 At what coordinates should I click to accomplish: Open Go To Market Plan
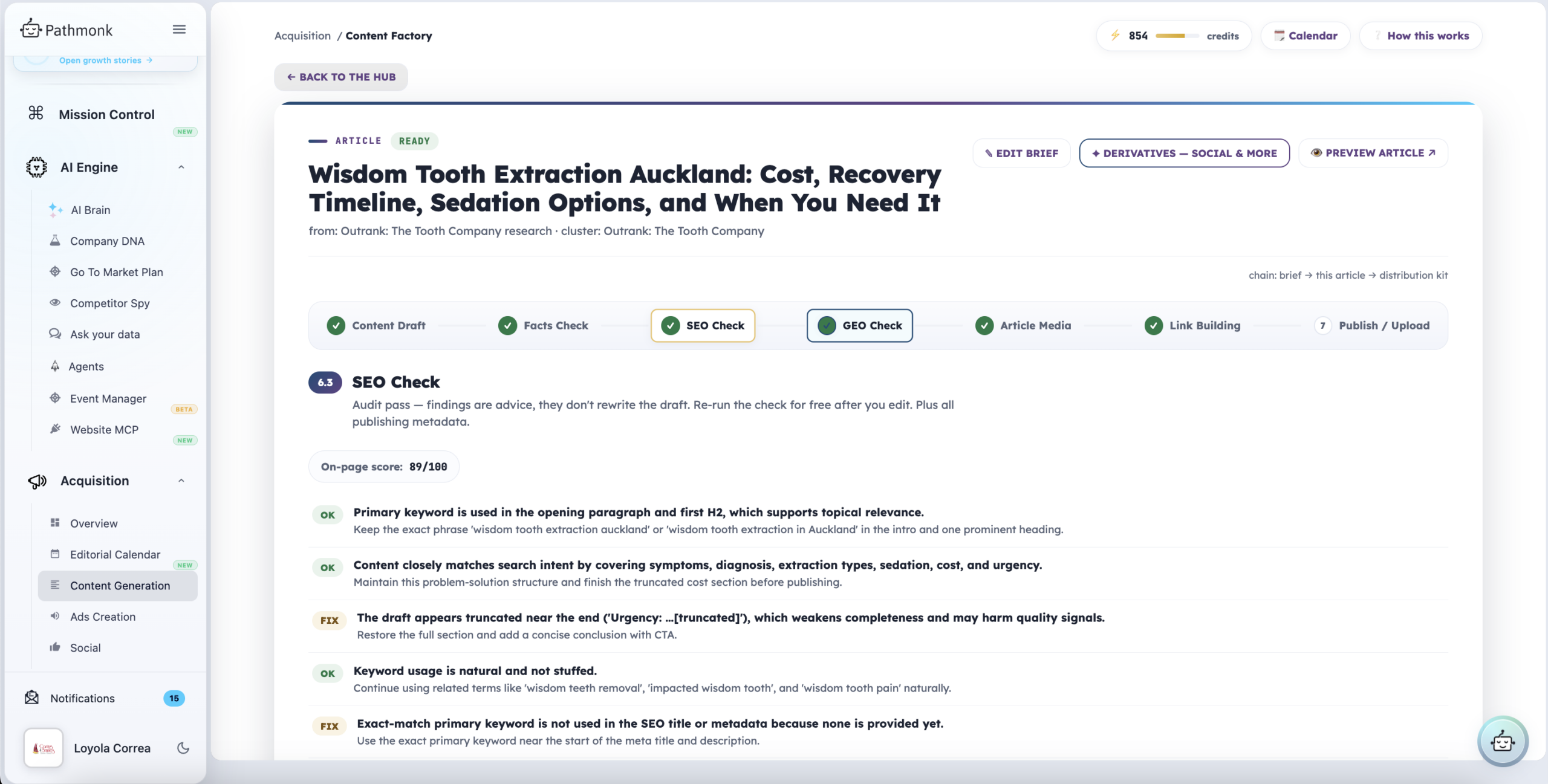point(117,272)
